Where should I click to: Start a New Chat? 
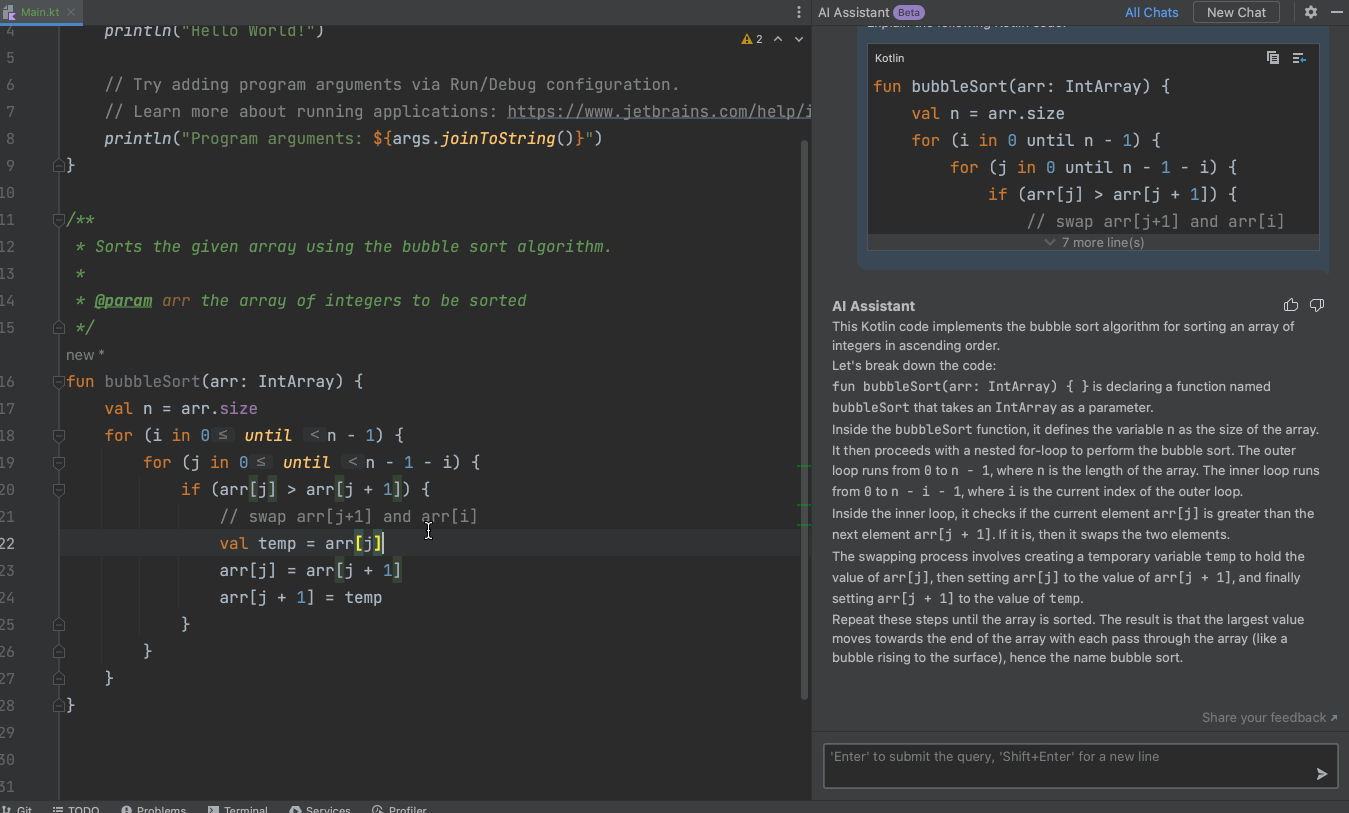coord(1236,12)
